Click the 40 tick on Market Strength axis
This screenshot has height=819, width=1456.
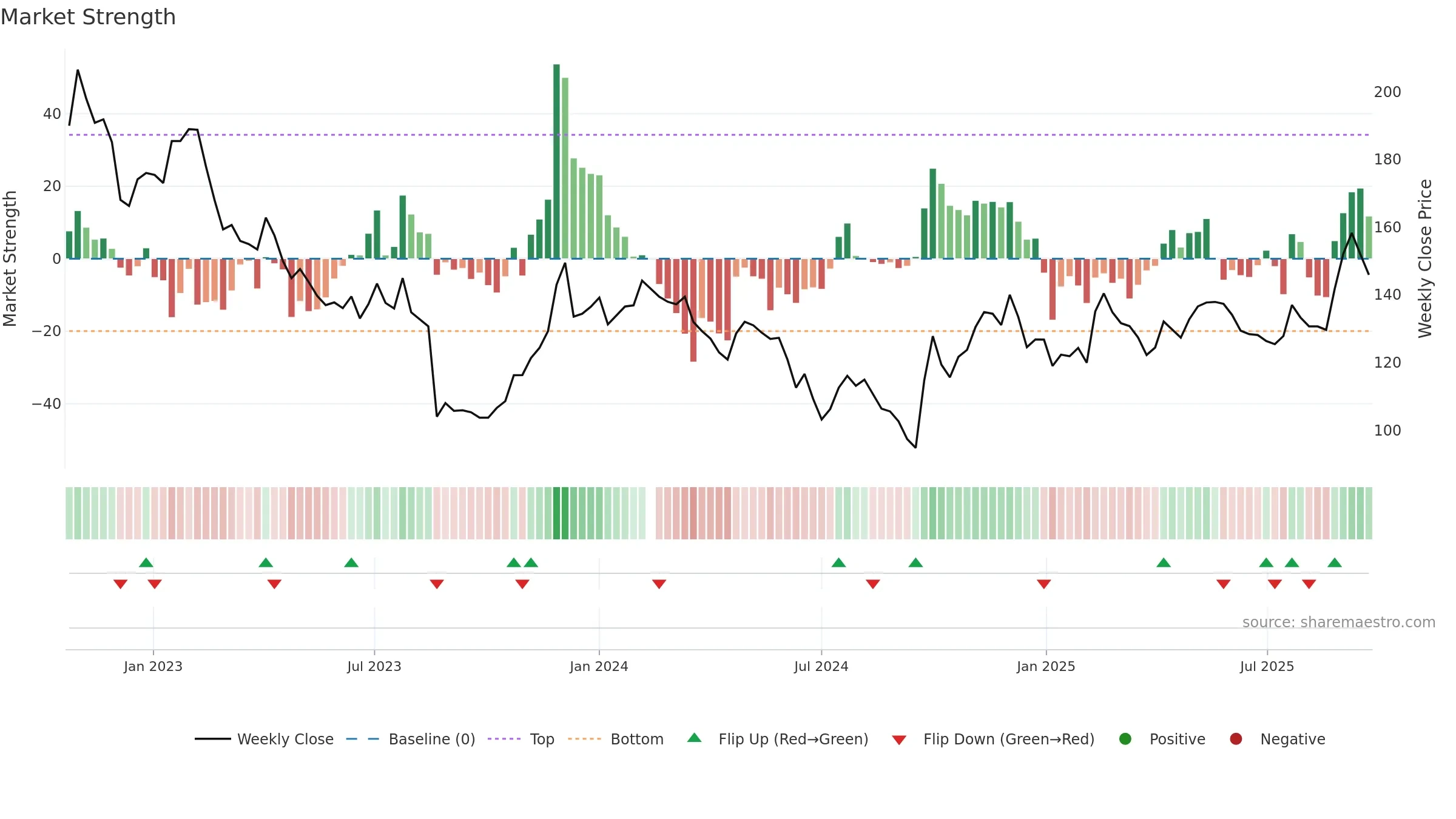click(x=52, y=113)
